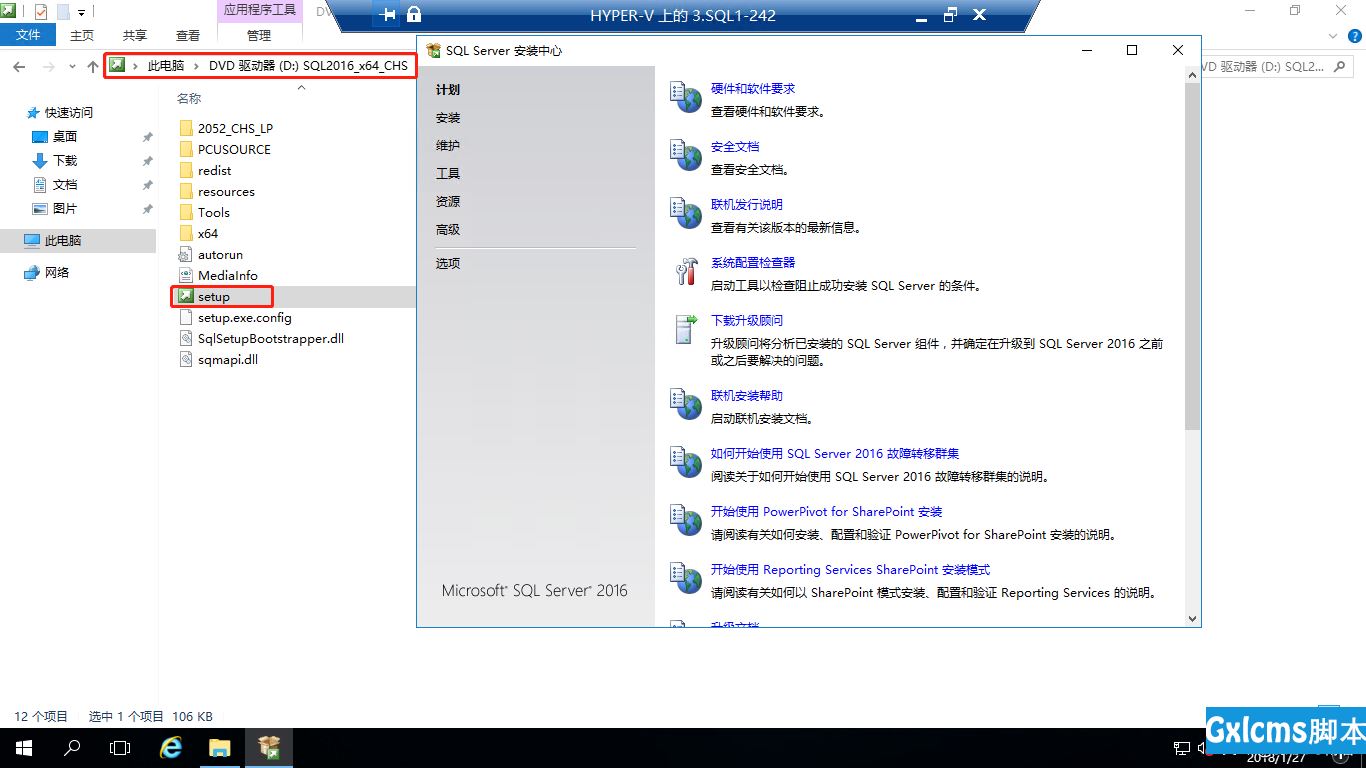Open recent locations dropdown in Explorer
Image resolution: width=1366 pixels, height=768 pixels.
coord(72,66)
